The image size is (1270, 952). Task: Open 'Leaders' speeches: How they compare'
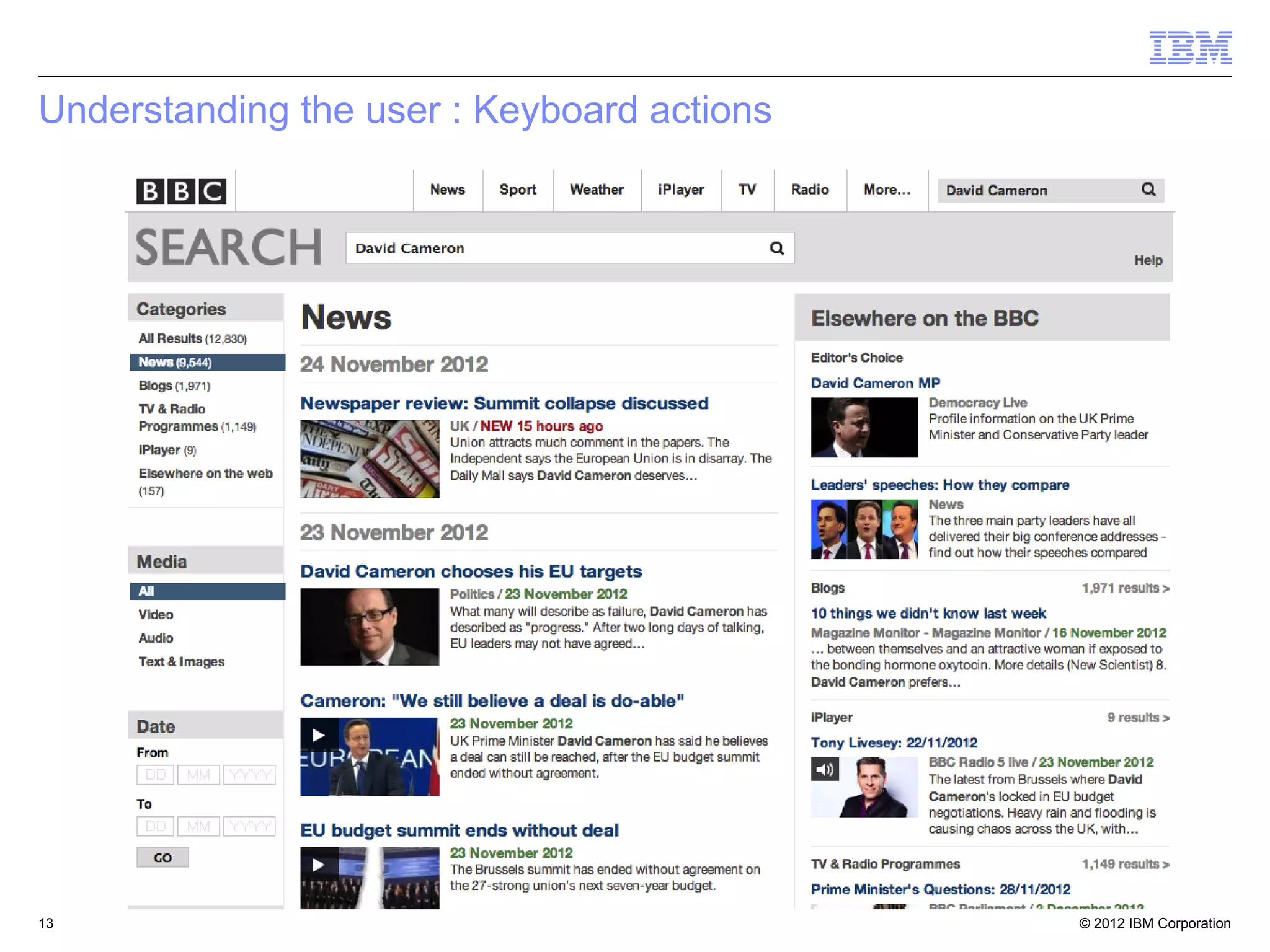(940, 485)
